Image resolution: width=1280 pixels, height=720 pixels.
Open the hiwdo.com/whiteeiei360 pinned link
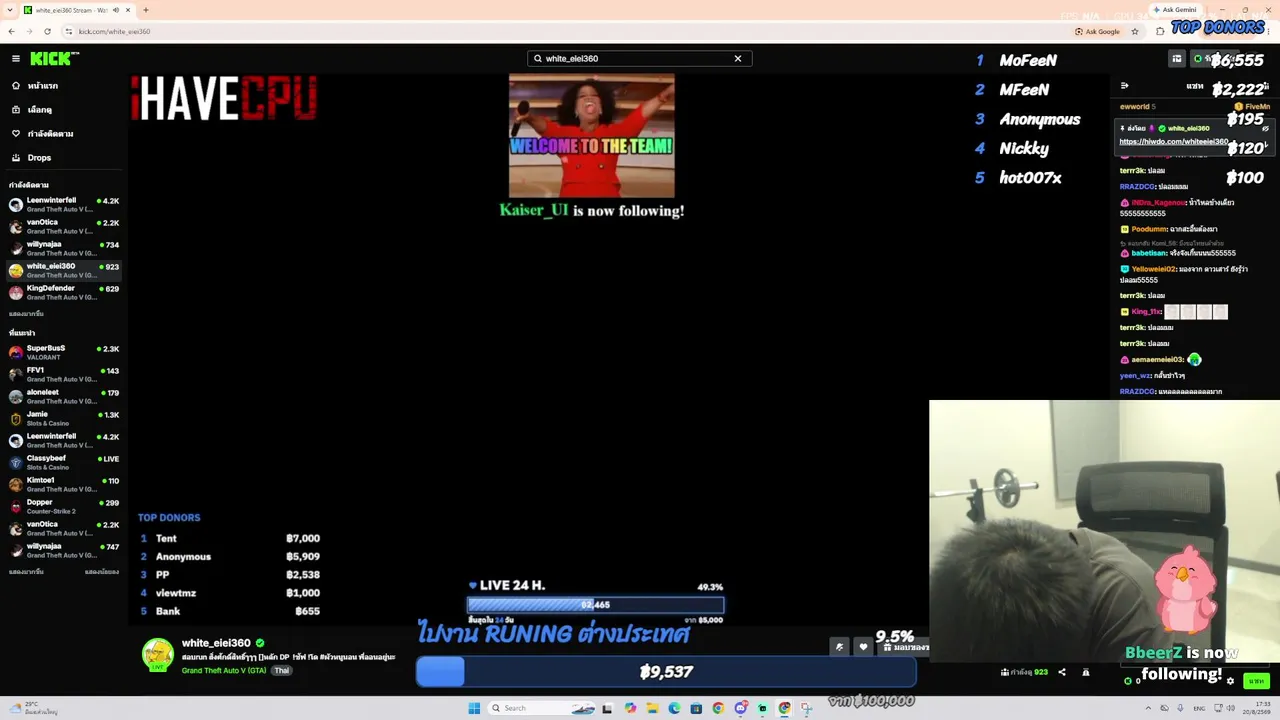click(x=1173, y=142)
